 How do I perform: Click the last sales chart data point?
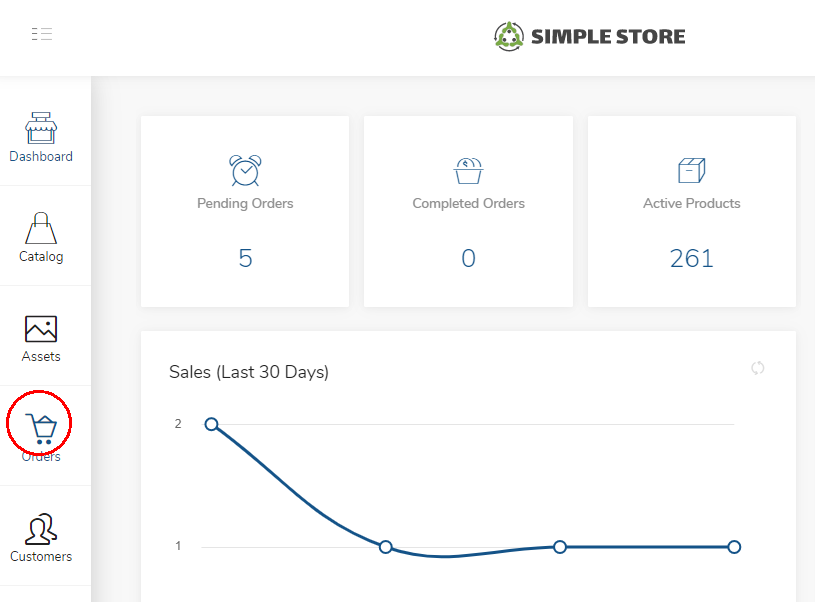click(734, 547)
